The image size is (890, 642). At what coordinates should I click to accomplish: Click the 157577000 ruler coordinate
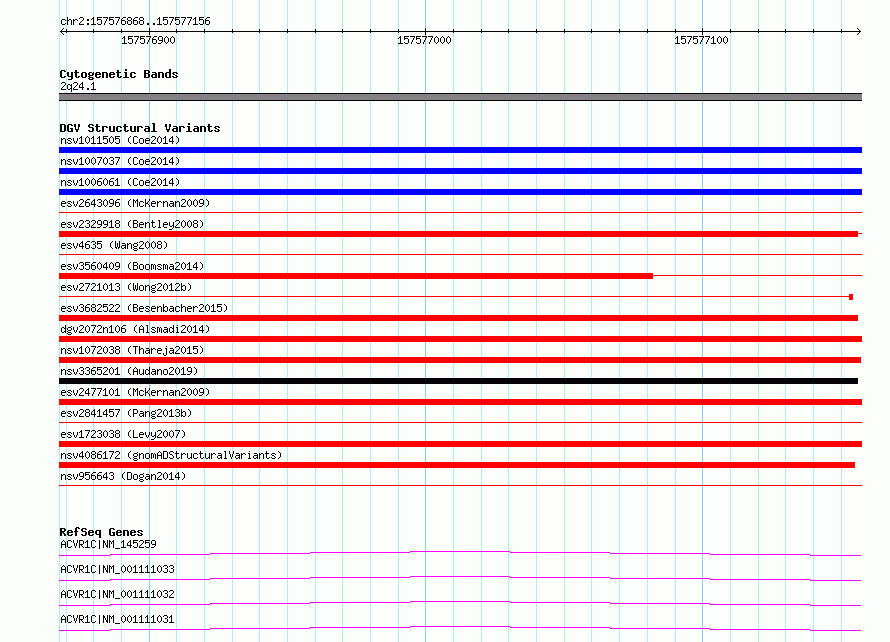(424, 40)
